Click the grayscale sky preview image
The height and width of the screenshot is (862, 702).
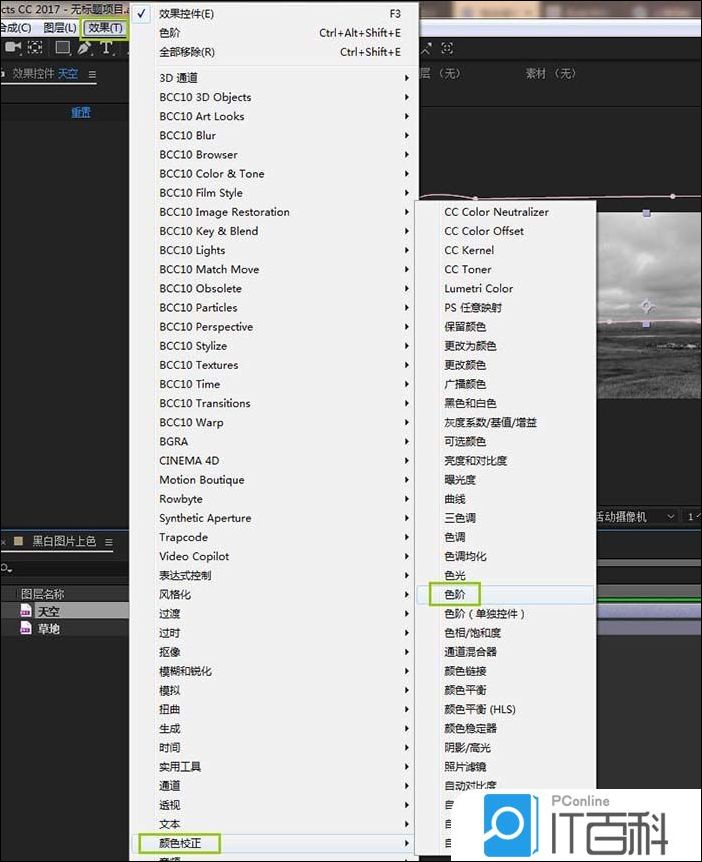[x=649, y=305]
